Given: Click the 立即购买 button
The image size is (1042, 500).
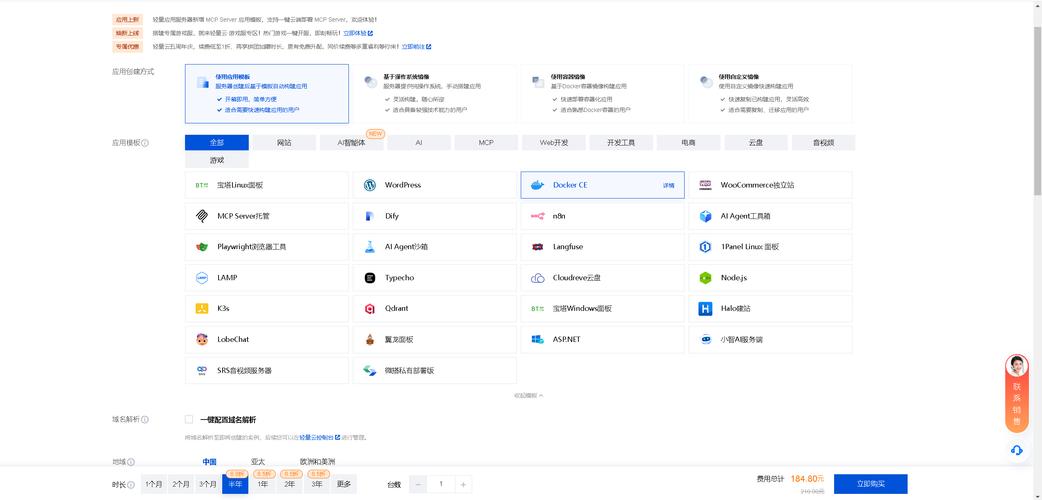Looking at the screenshot, I should point(870,484).
